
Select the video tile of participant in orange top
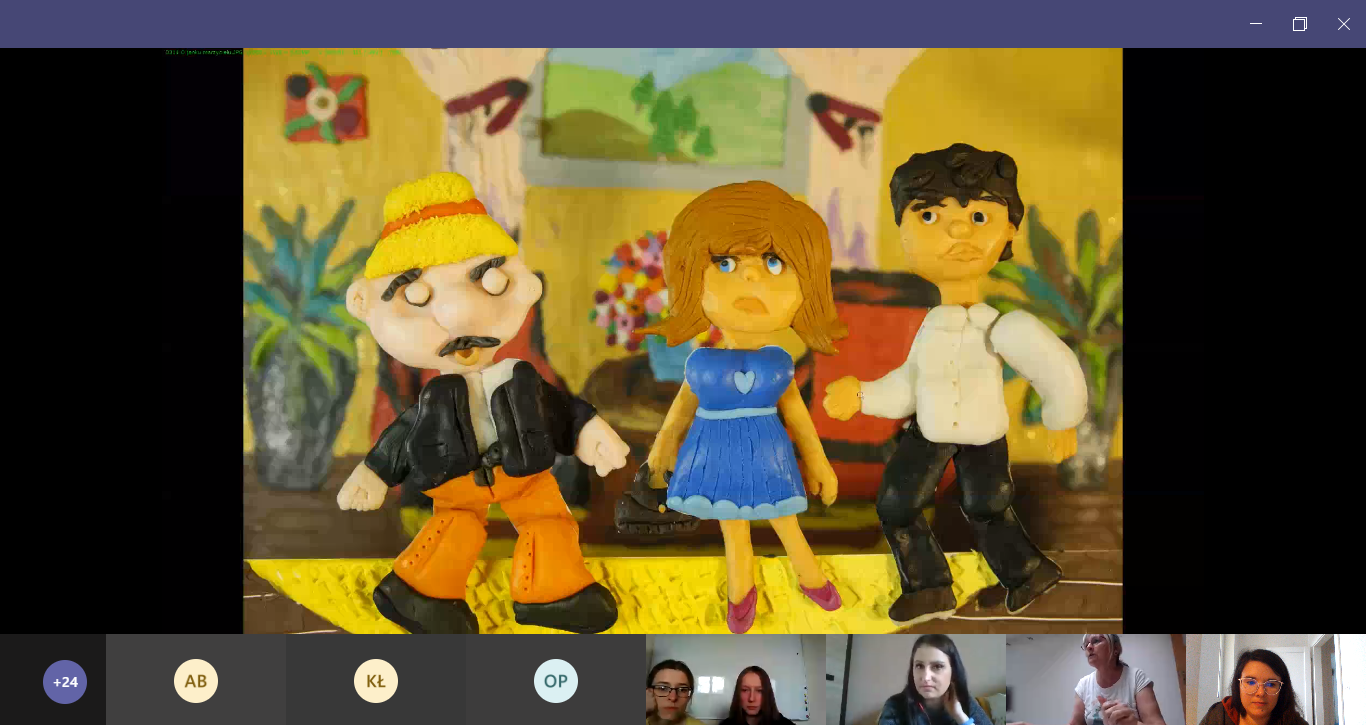[x=1275, y=680]
